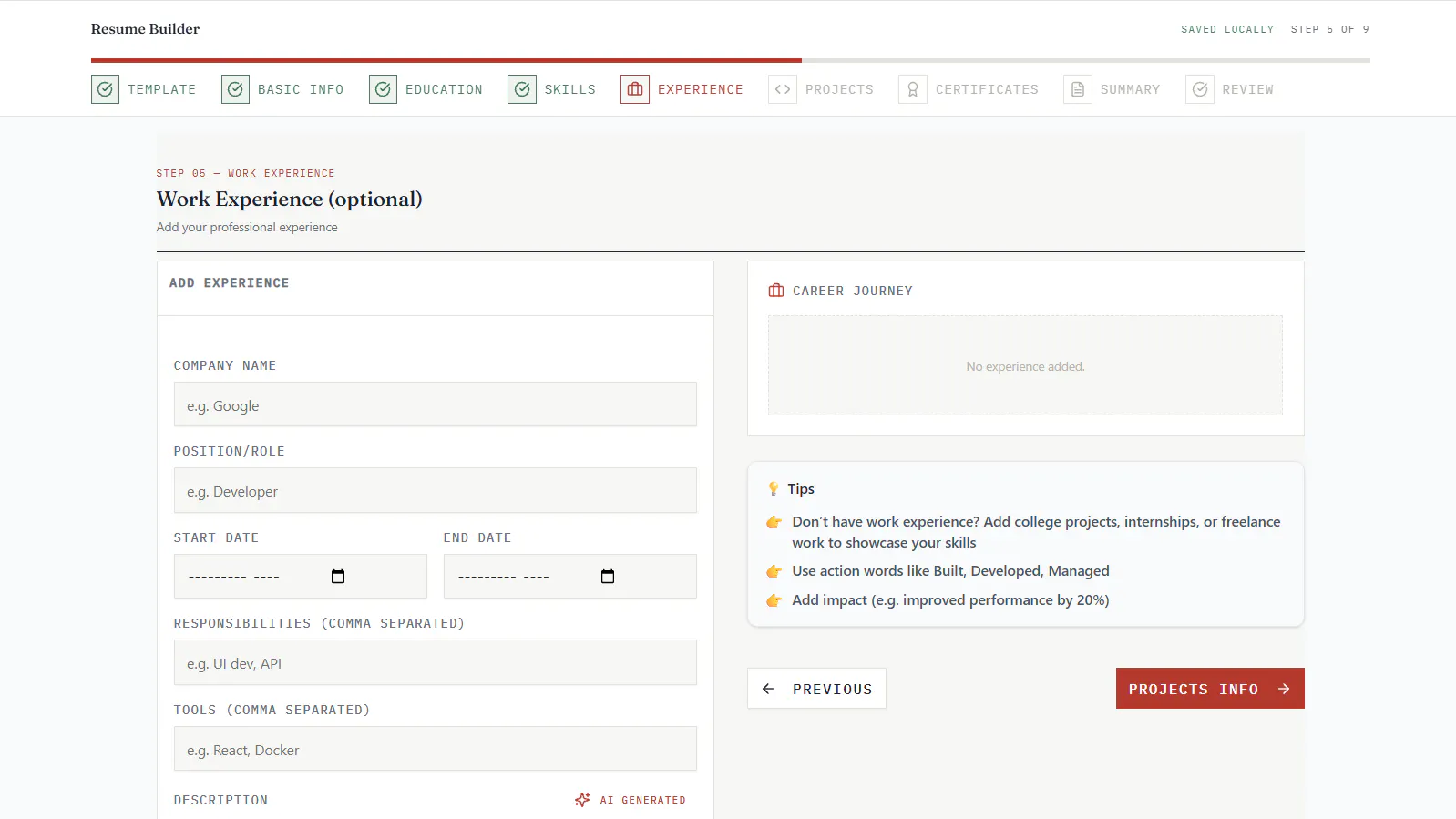The height and width of the screenshot is (819, 1456).
Task: Click the Experience briefcase step icon
Action: tap(635, 89)
